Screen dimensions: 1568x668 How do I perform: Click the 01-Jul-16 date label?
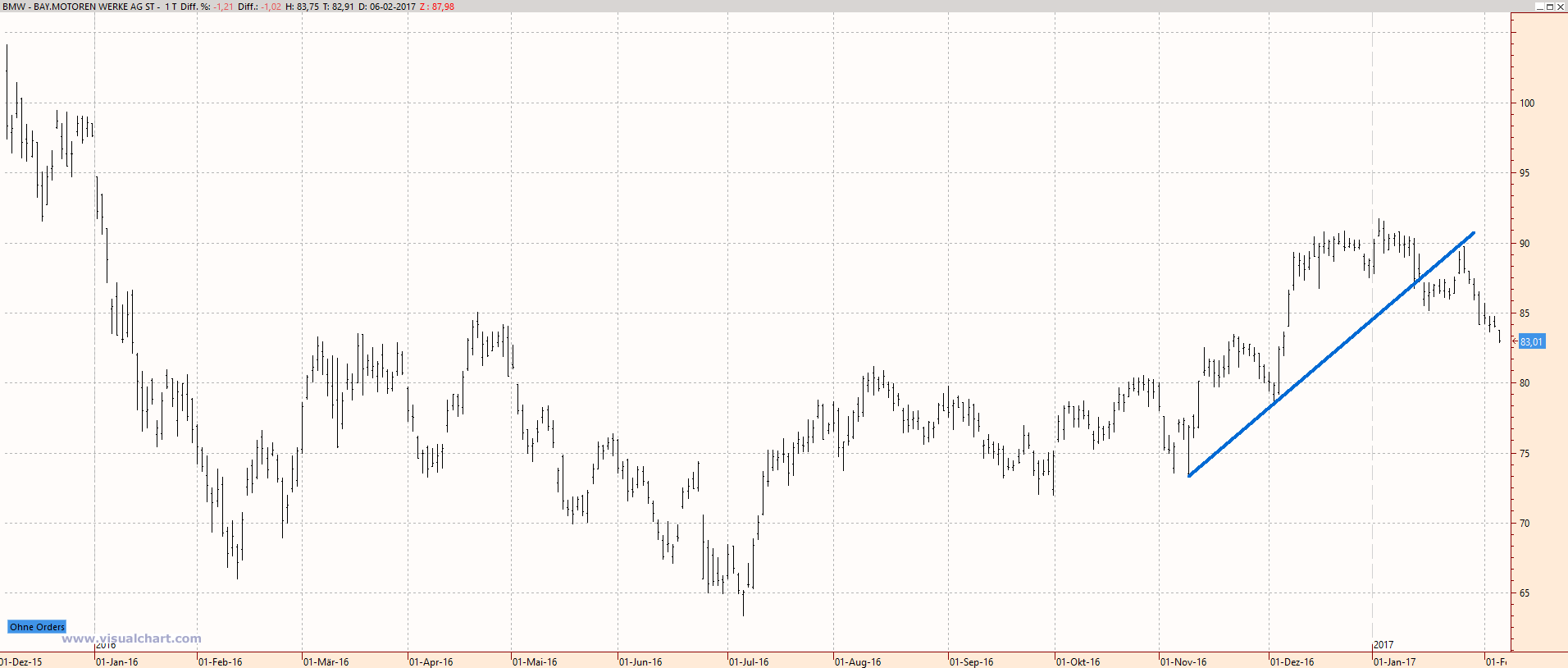point(750,662)
